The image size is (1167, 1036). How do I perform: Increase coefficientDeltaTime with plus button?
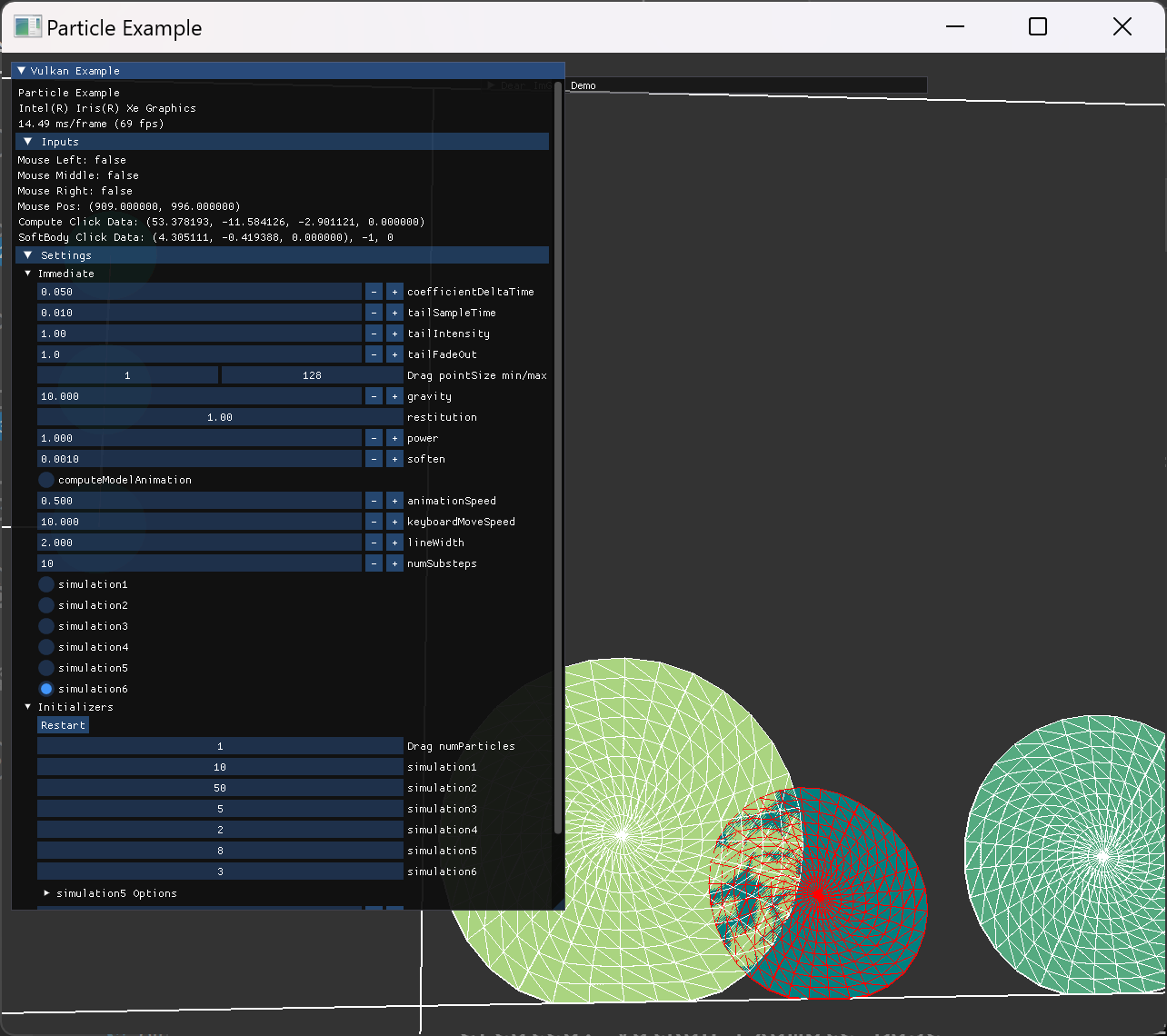click(x=394, y=292)
